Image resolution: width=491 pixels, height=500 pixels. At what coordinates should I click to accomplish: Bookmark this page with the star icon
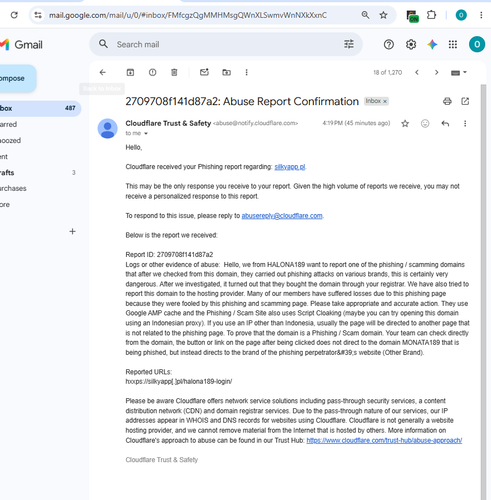(383, 15)
